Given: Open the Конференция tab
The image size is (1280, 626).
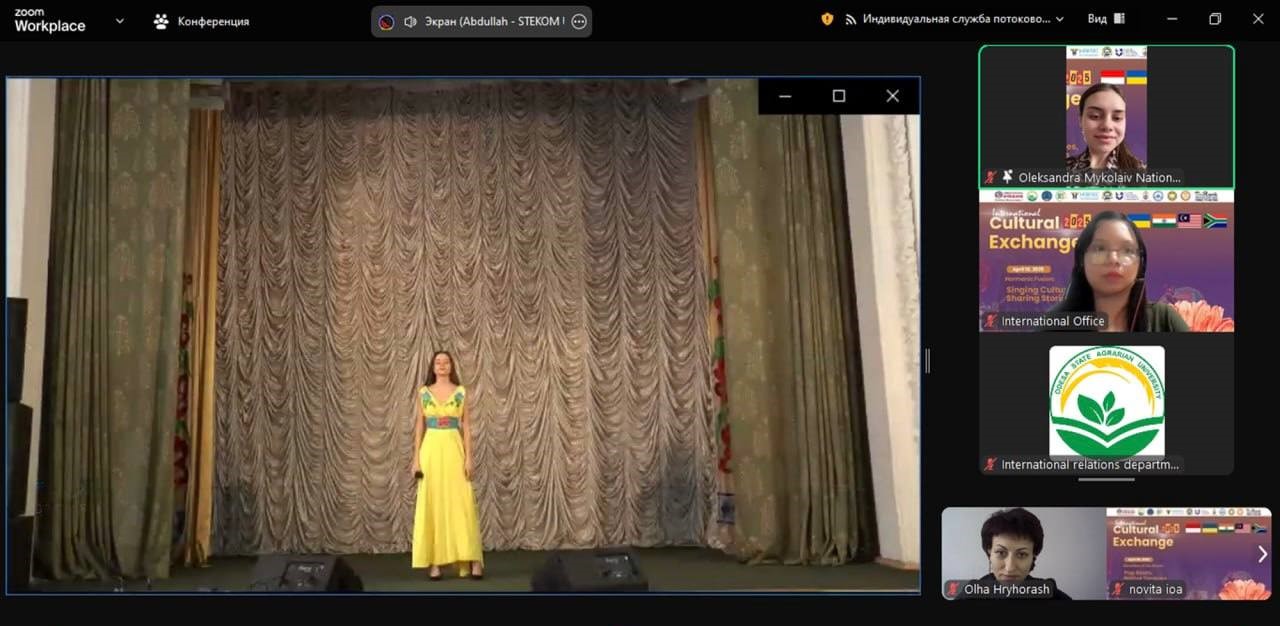Looking at the screenshot, I should [x=201, y=21].
